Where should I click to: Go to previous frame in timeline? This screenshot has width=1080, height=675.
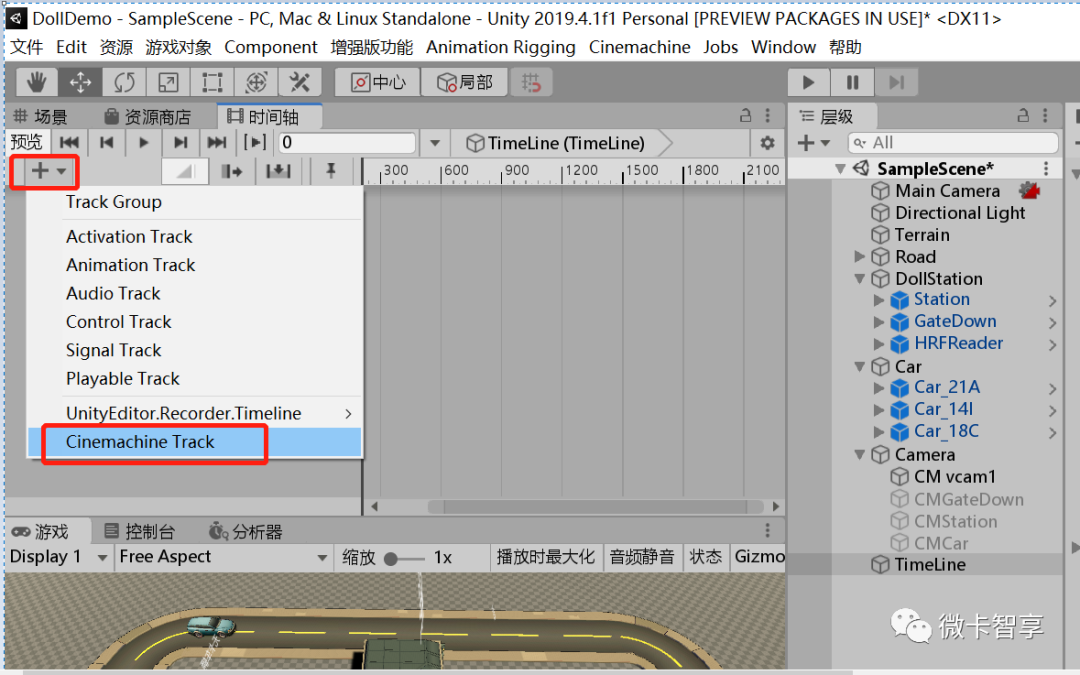coord(106,143)
